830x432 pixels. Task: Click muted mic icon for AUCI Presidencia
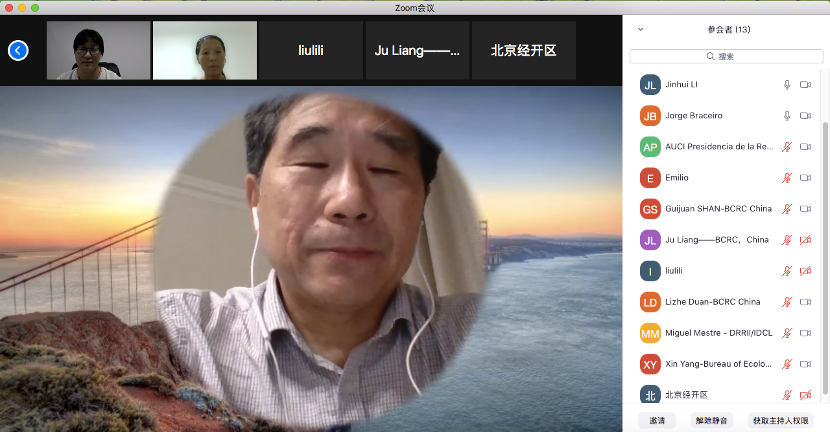pos(787,147)
